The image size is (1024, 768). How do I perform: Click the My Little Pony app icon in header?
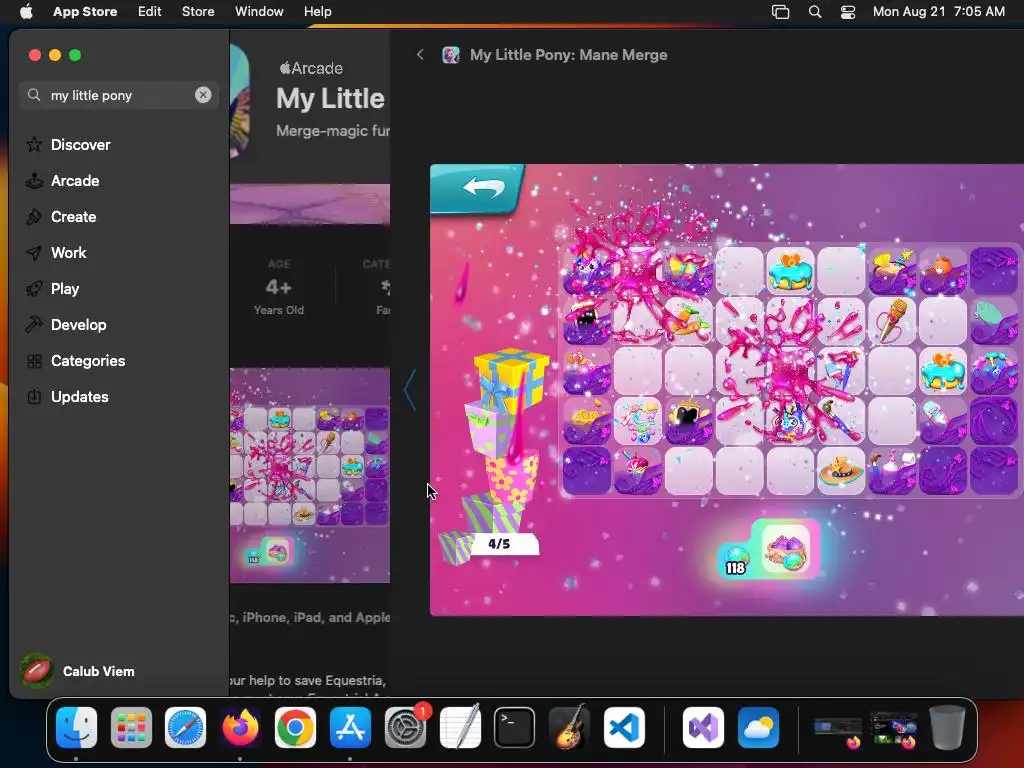[451, 55]
